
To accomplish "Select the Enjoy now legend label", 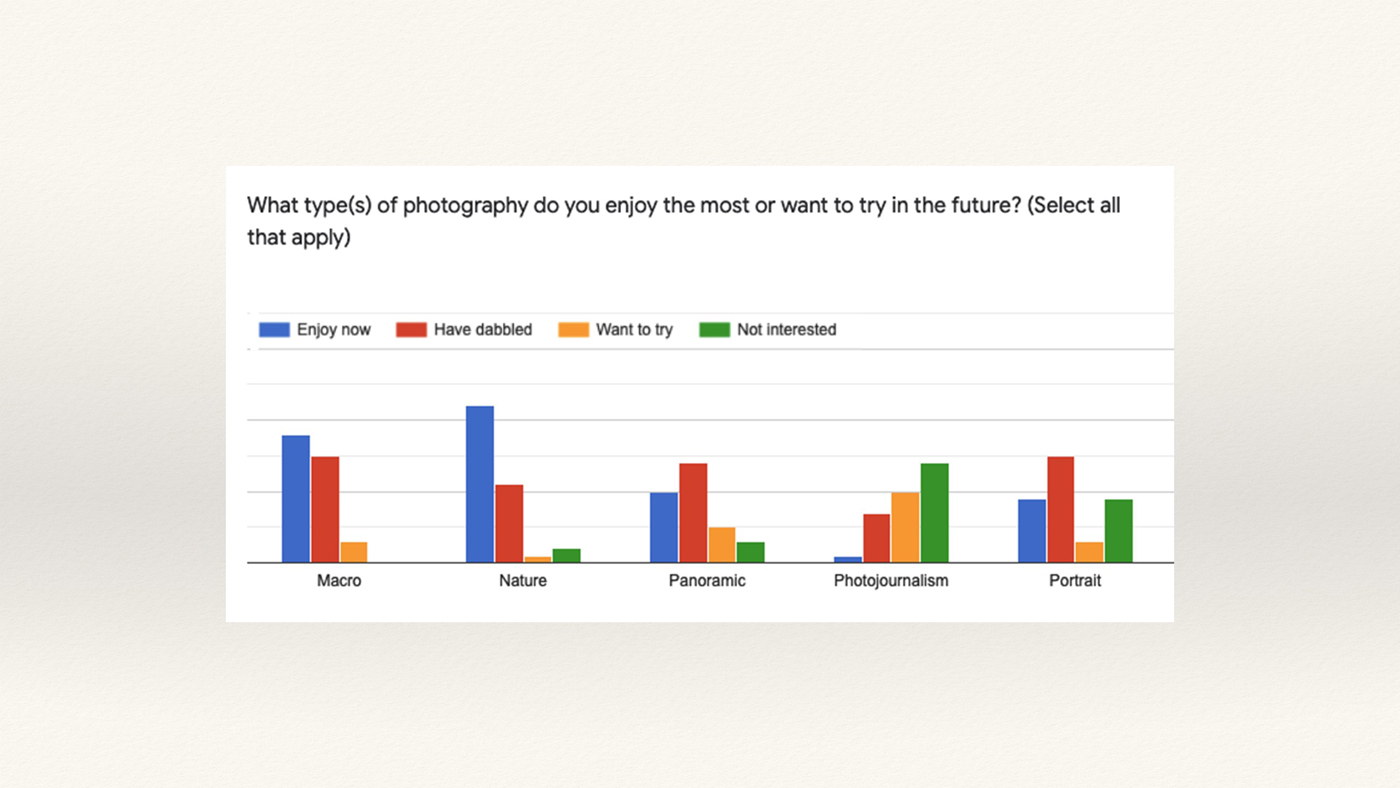I will (x=334, y=330).
